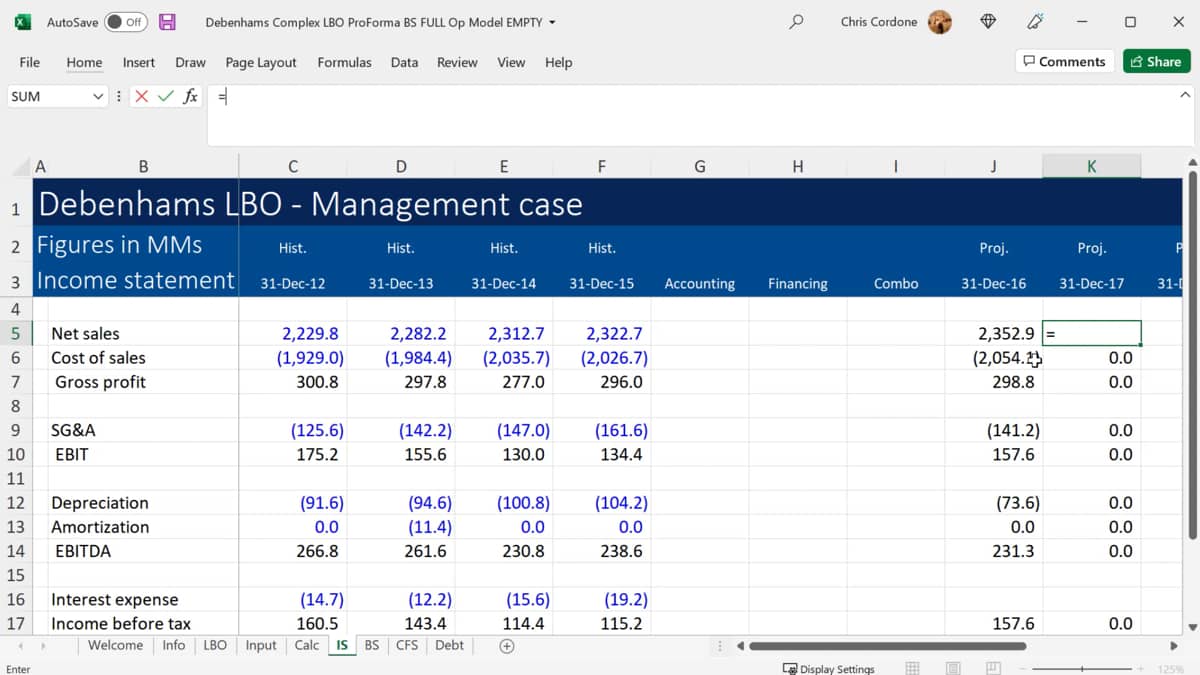The height and width of the screenshot is (675, 1200).
Task: Click the Excel application icon
Action: 22,22
